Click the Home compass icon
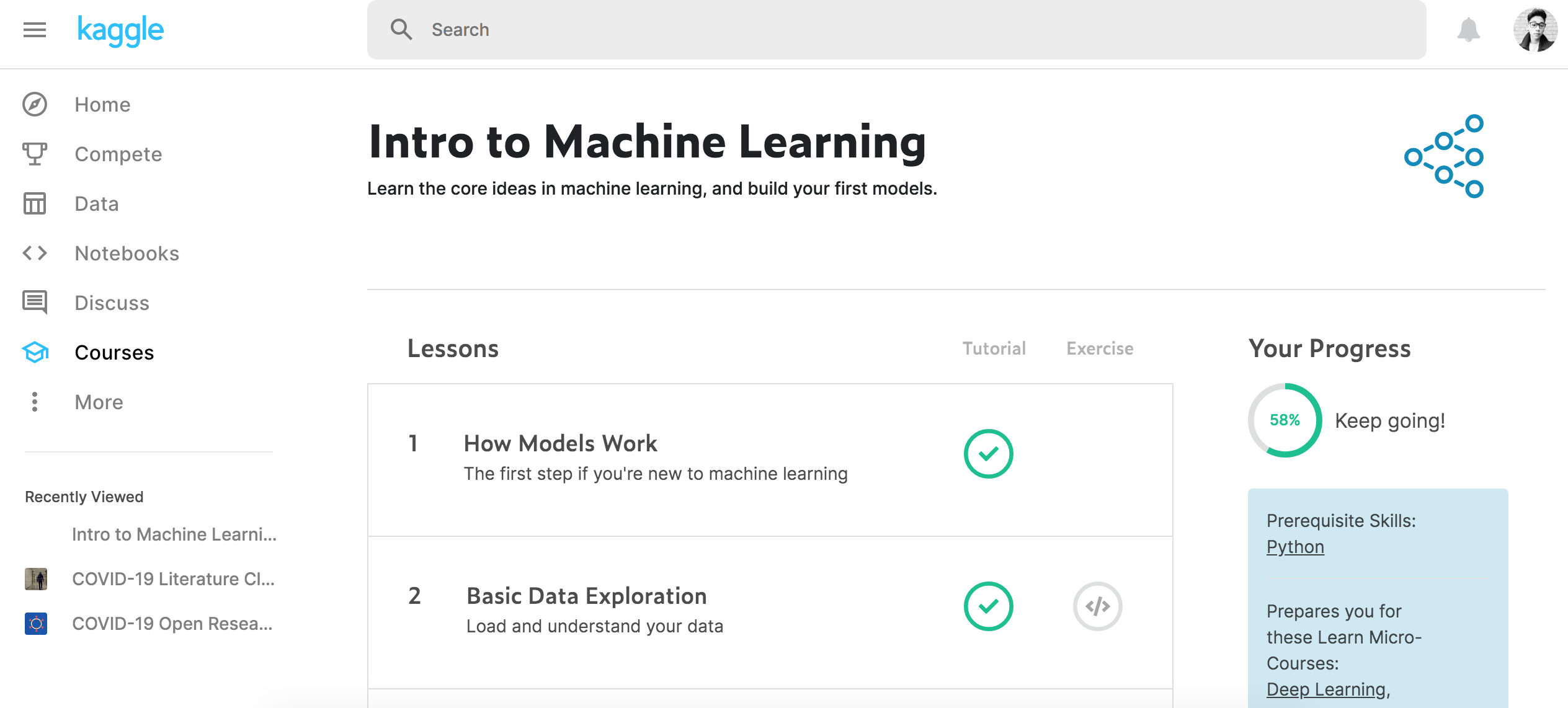This screenshot has width=1568, height=708. pos(35,104)
